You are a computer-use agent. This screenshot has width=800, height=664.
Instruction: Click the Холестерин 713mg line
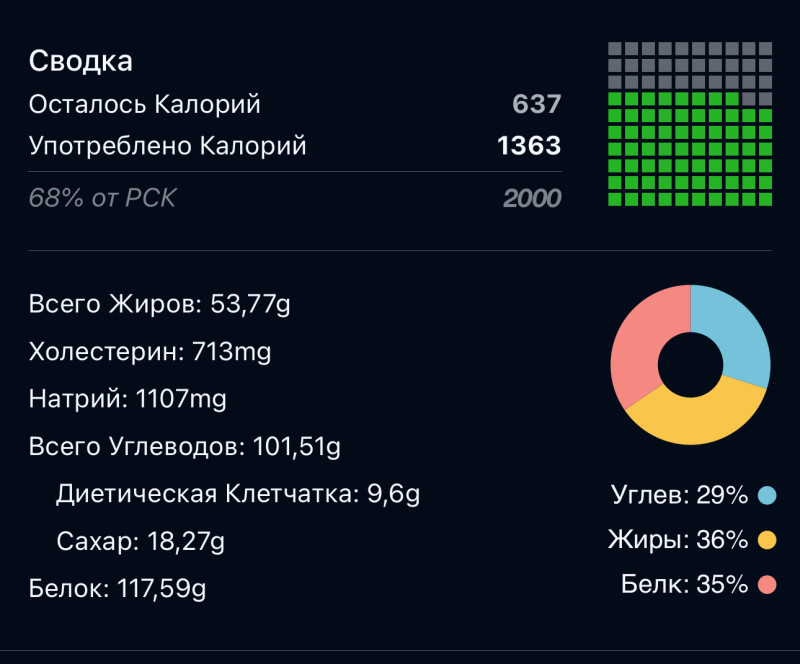(150, 352)
